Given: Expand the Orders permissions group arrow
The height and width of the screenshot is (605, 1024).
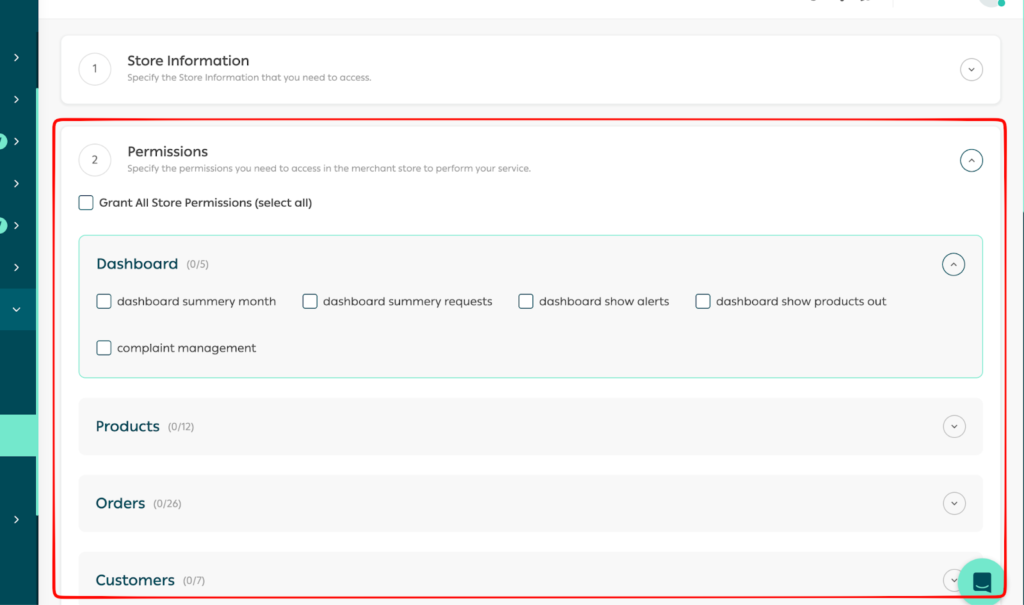Looking at the screenshot, I should tap(954, 504).
